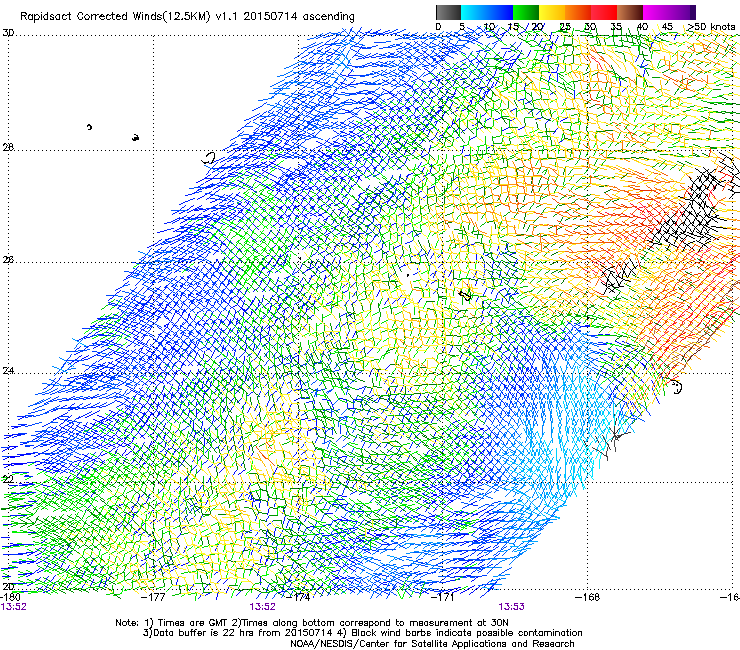This screenshot has width=740, height=650.
Task: Click the island outline near the map center
Action: point(465,295)
